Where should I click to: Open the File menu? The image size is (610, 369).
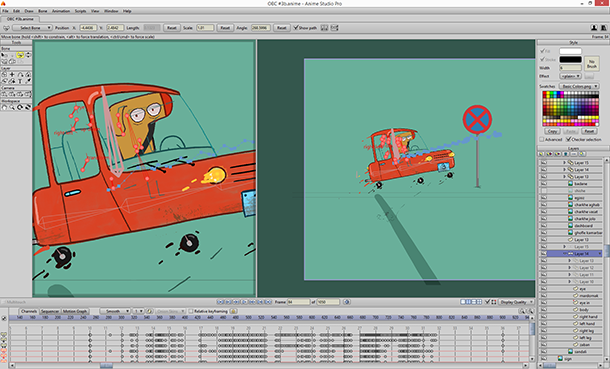pyautogui.click(x=5, y=11)
